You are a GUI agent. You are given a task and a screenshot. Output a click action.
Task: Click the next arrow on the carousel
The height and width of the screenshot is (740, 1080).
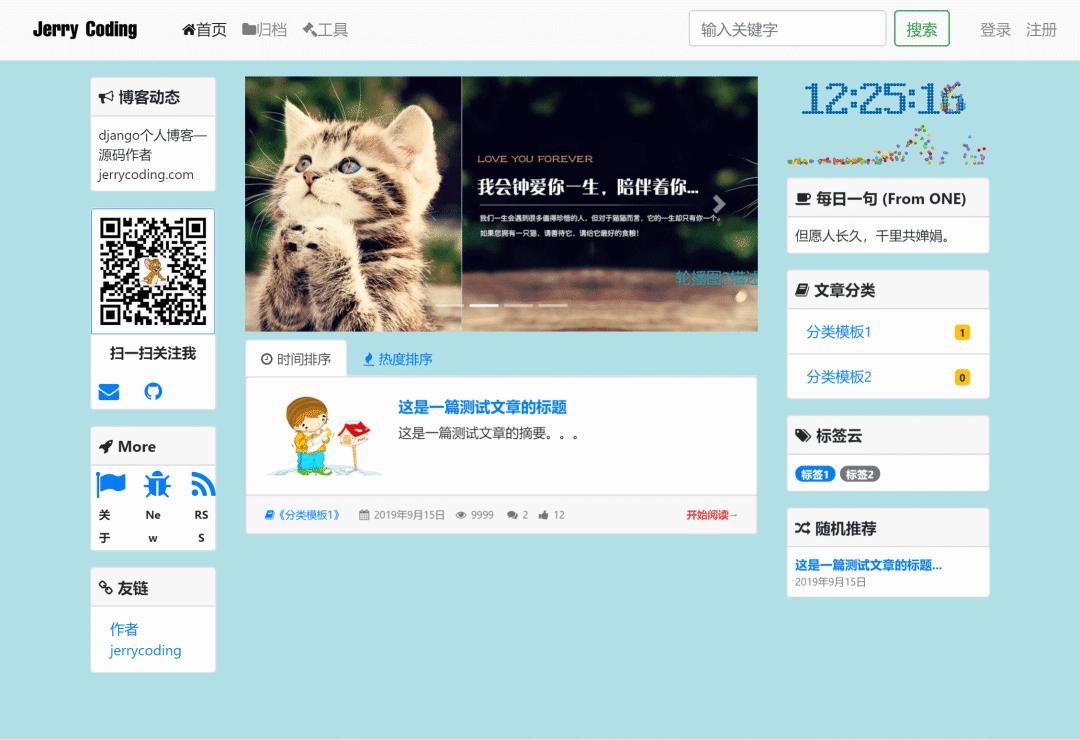717,204
